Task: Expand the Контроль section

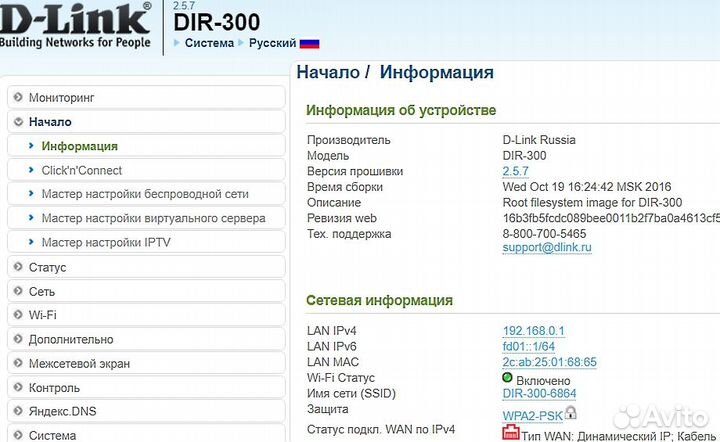Action: (x=146, y=388)
